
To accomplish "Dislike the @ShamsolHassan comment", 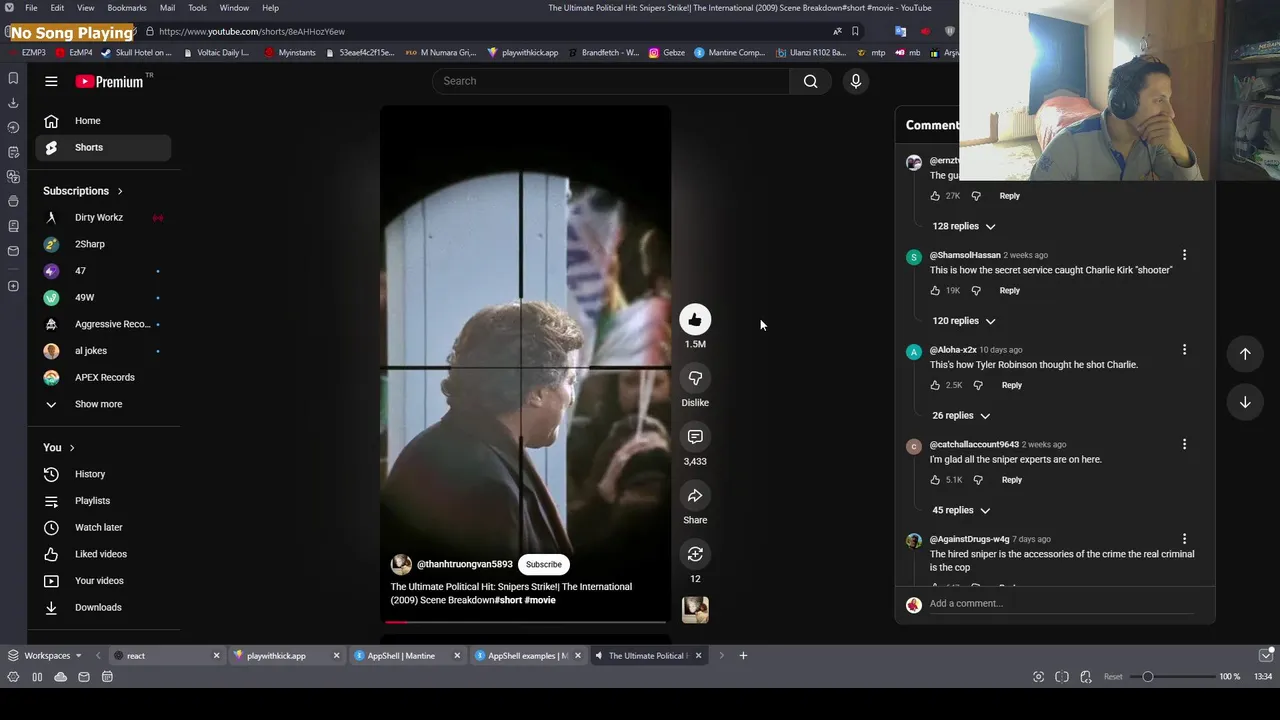I will [x=976, y=291].
